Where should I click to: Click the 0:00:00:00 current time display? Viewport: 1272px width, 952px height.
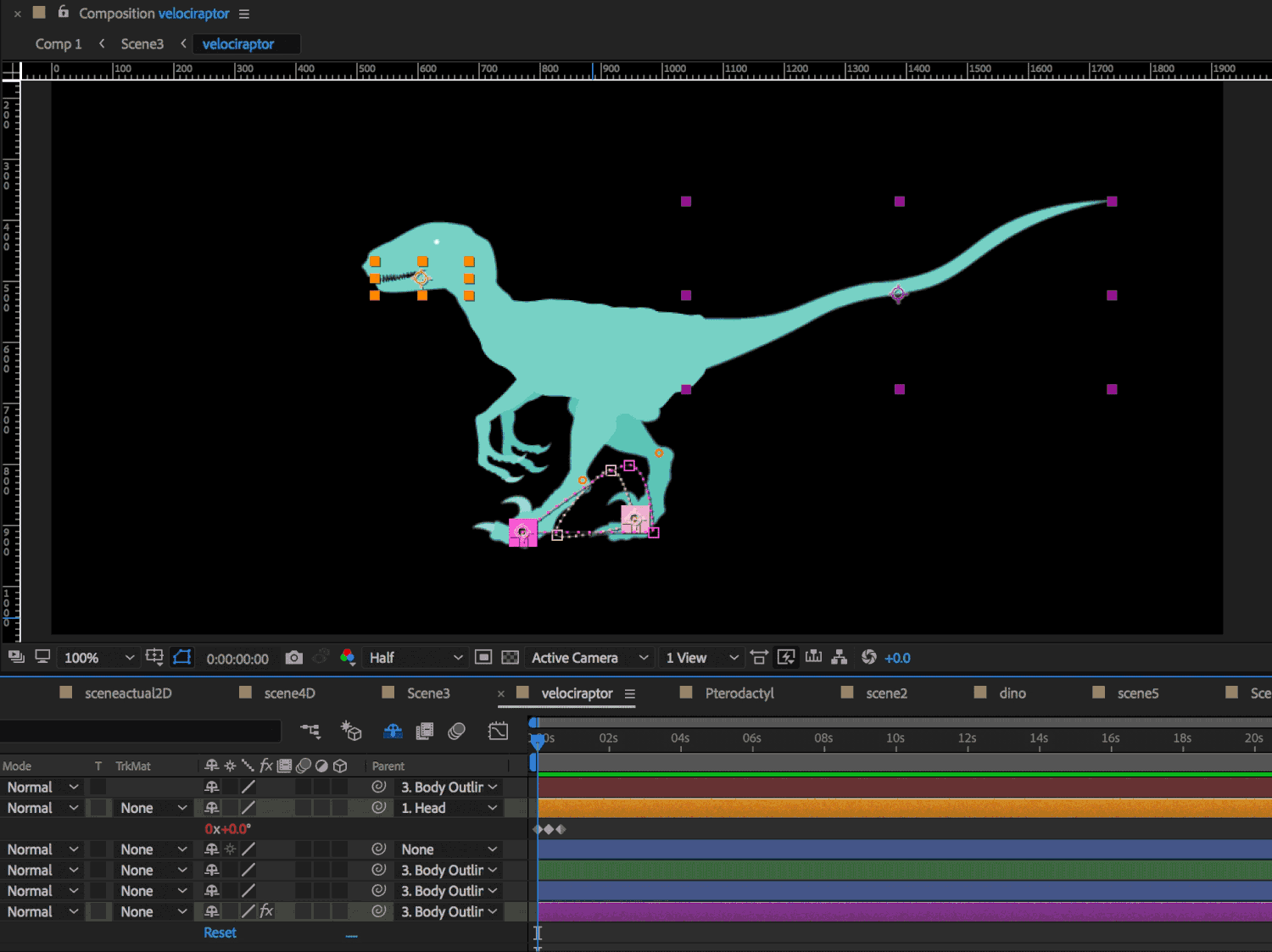coord(237,659)
